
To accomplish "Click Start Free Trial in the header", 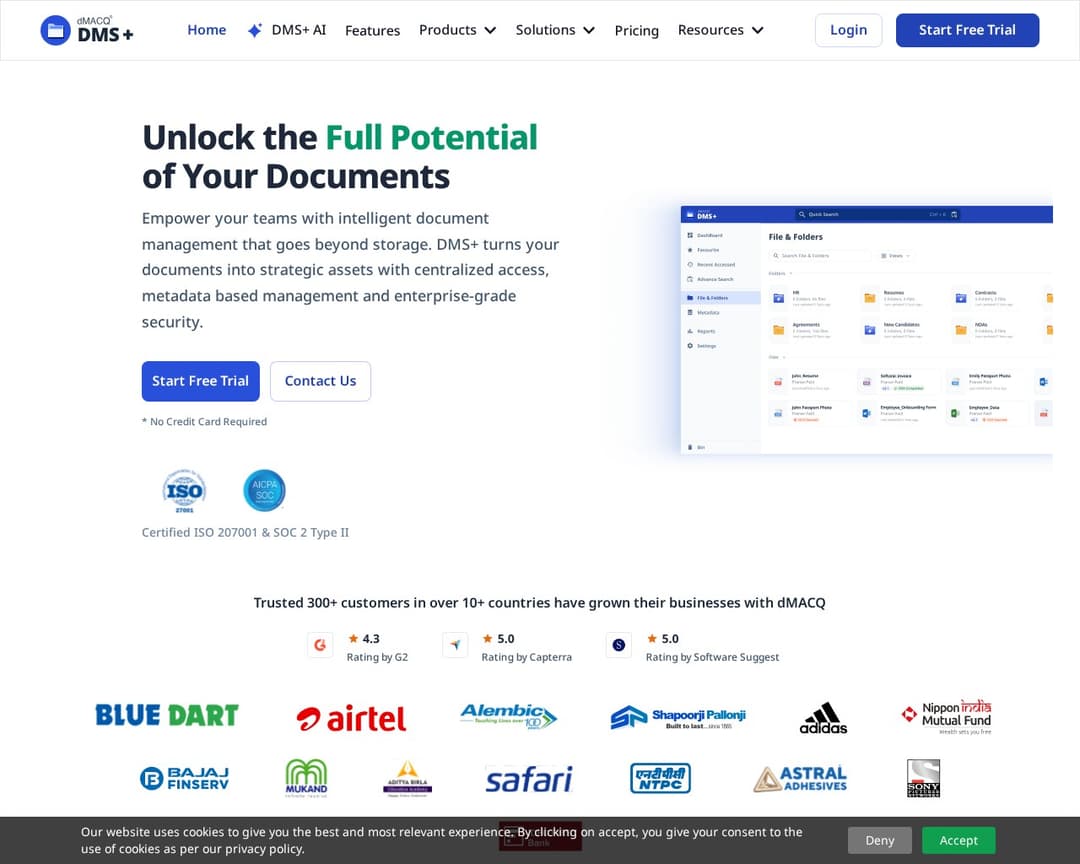I will pyautogui.click(x=967, y=30).
